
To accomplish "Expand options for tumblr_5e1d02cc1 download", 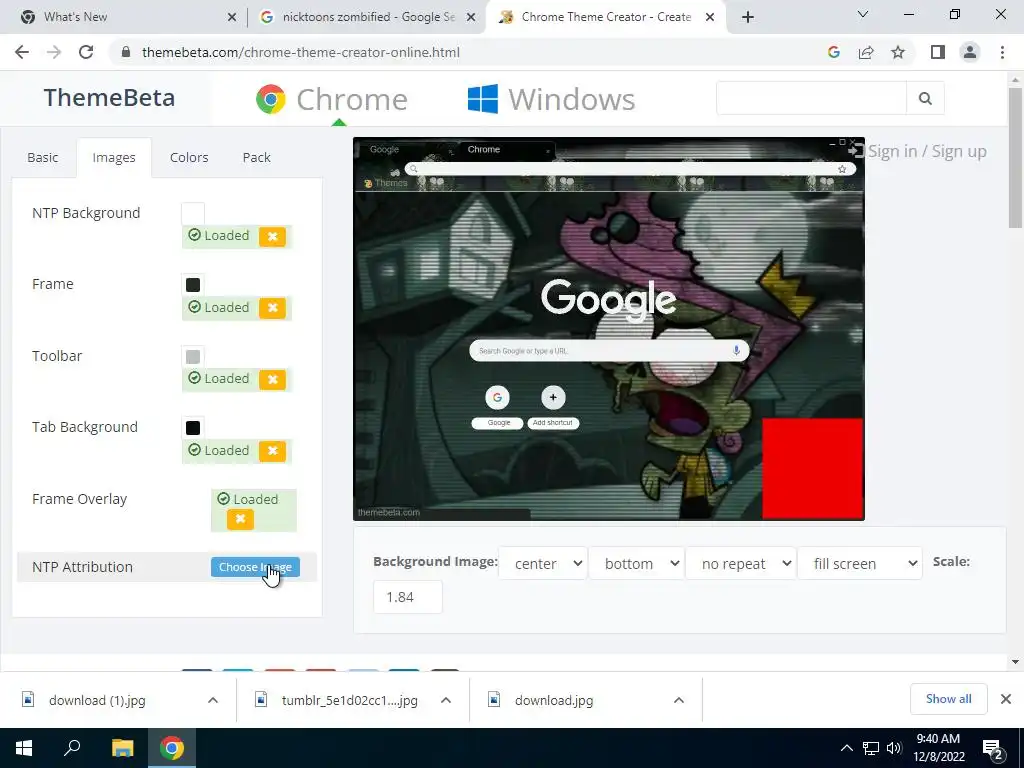I will [x=446, y=700].
